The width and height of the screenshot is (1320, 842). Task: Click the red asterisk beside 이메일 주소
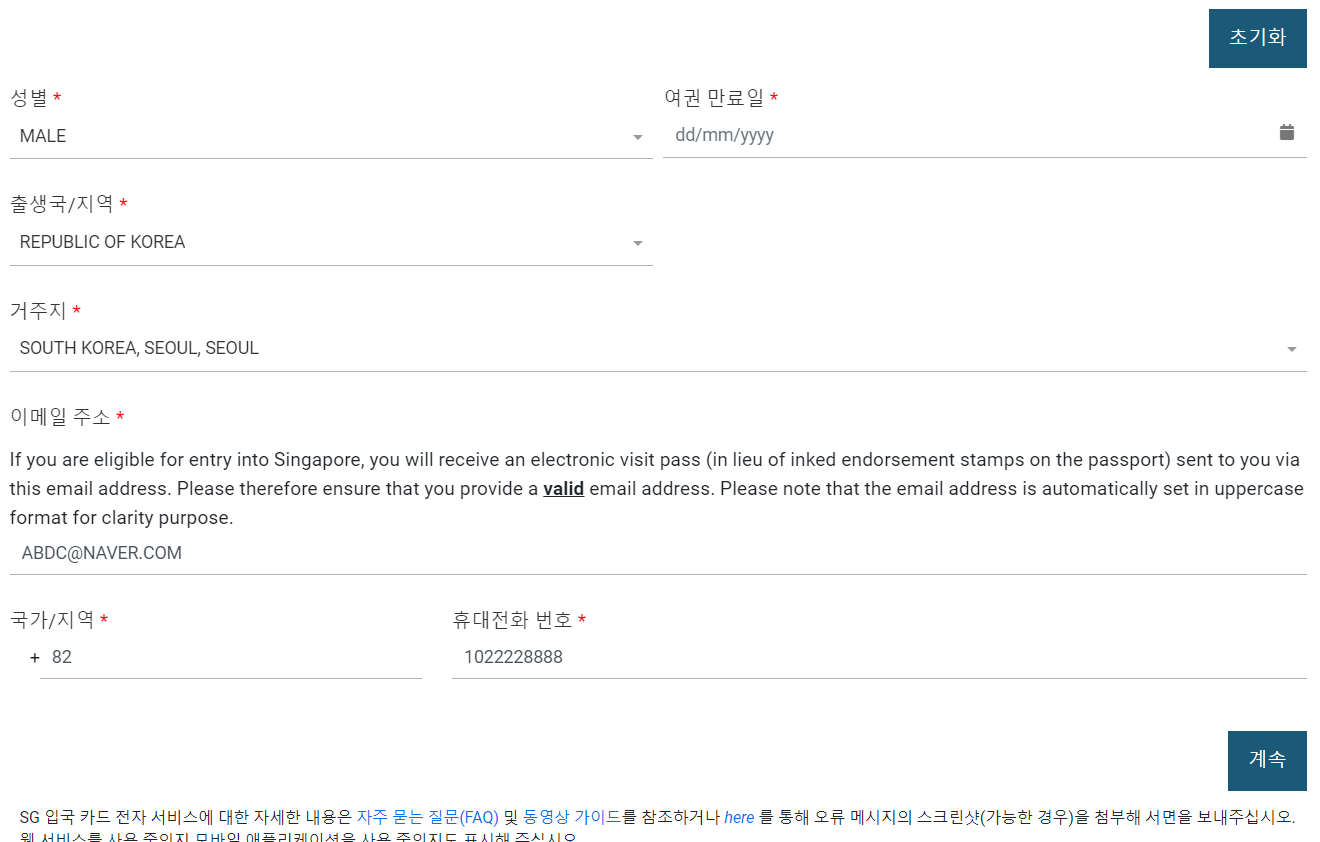point(120,414)
